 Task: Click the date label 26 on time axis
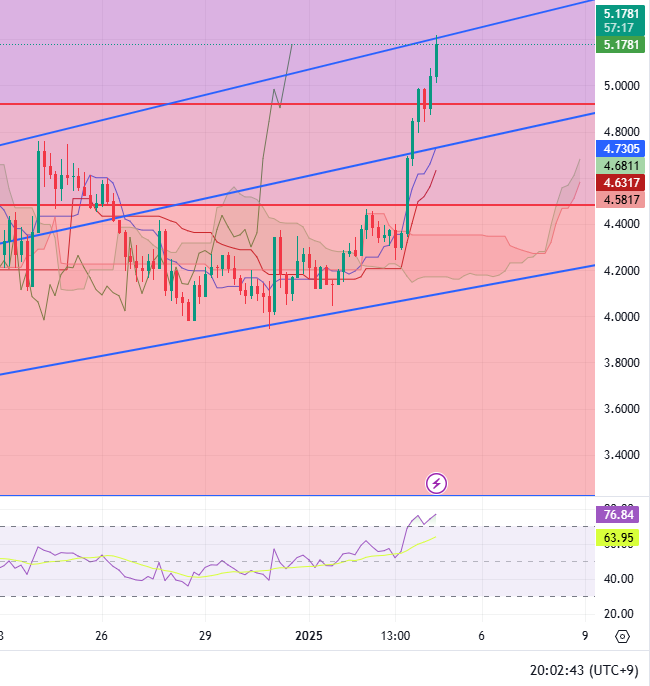tap(101, 636)
